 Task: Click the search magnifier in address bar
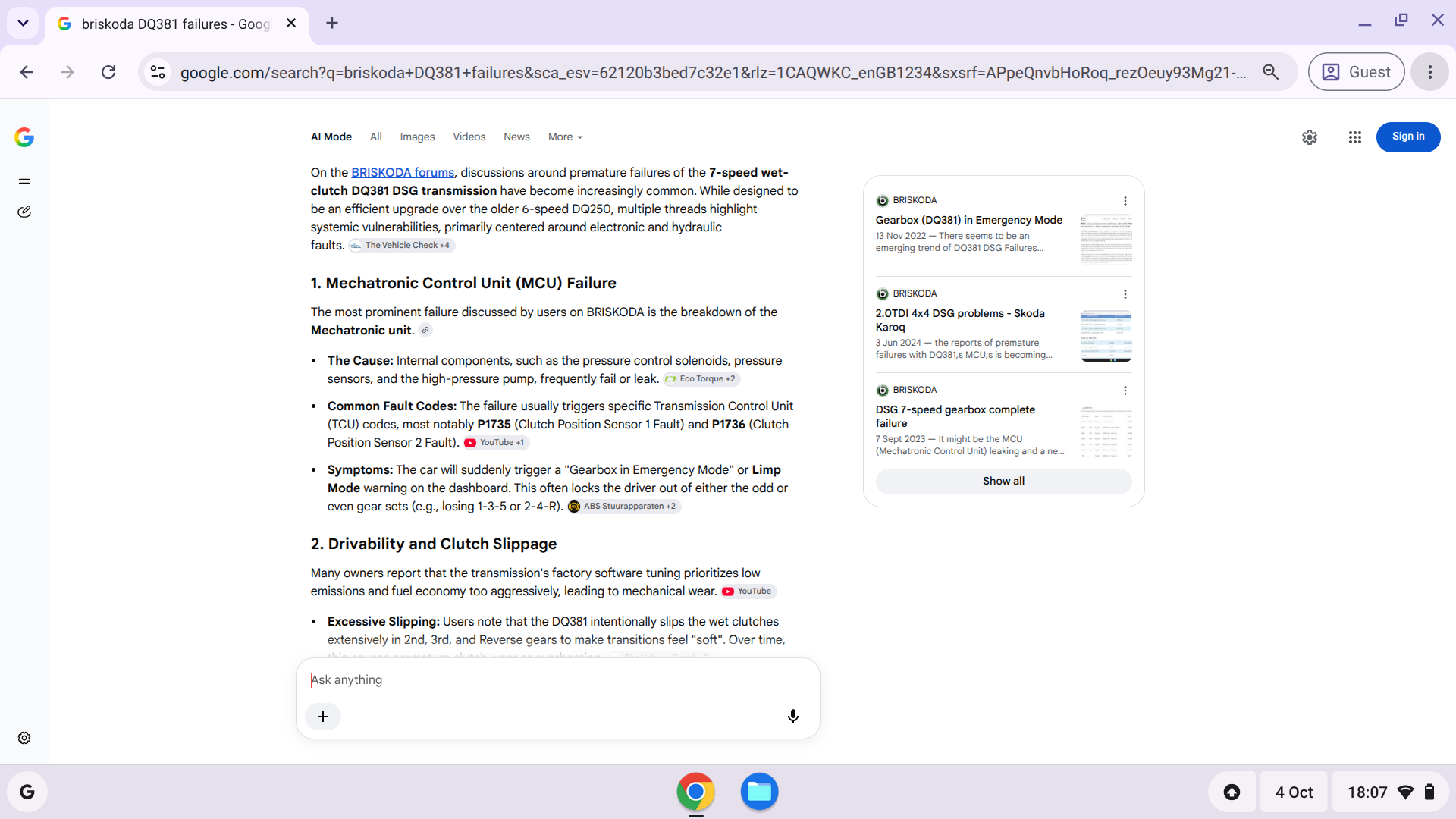(x=1271, y=72)
